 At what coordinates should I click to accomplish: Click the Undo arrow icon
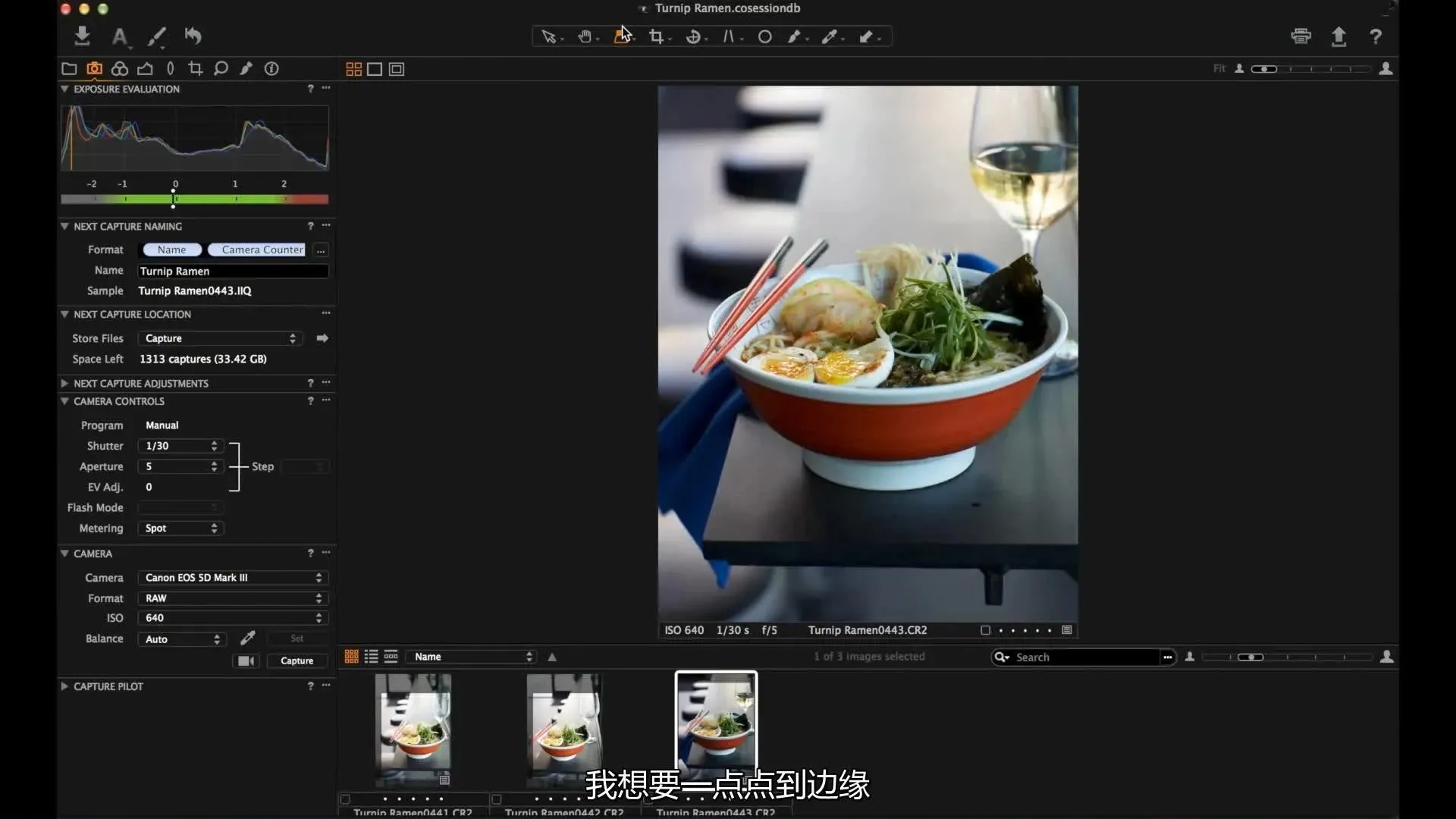tap(193, 36)
